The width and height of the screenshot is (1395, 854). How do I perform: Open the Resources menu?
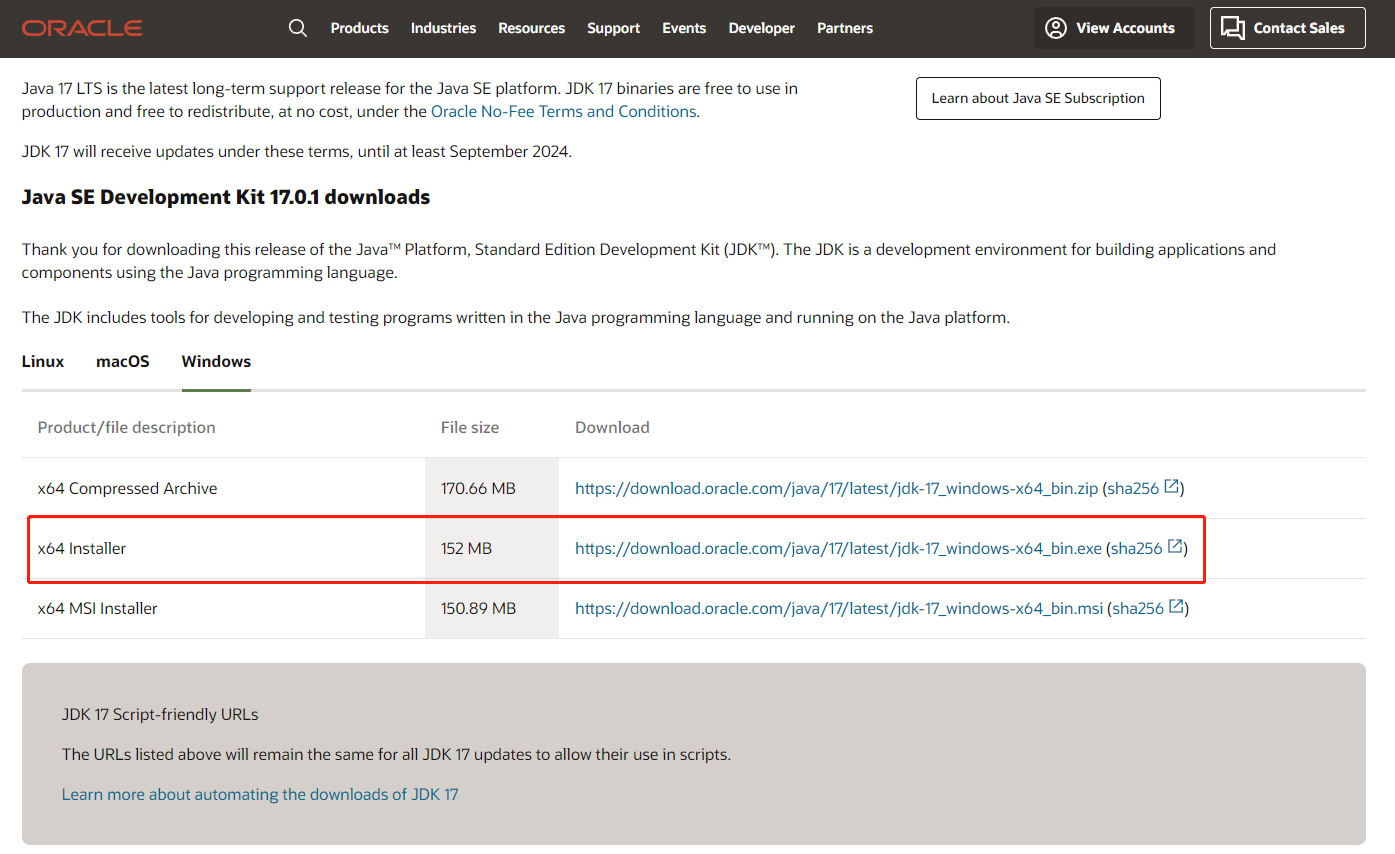[x=531, y=28]
